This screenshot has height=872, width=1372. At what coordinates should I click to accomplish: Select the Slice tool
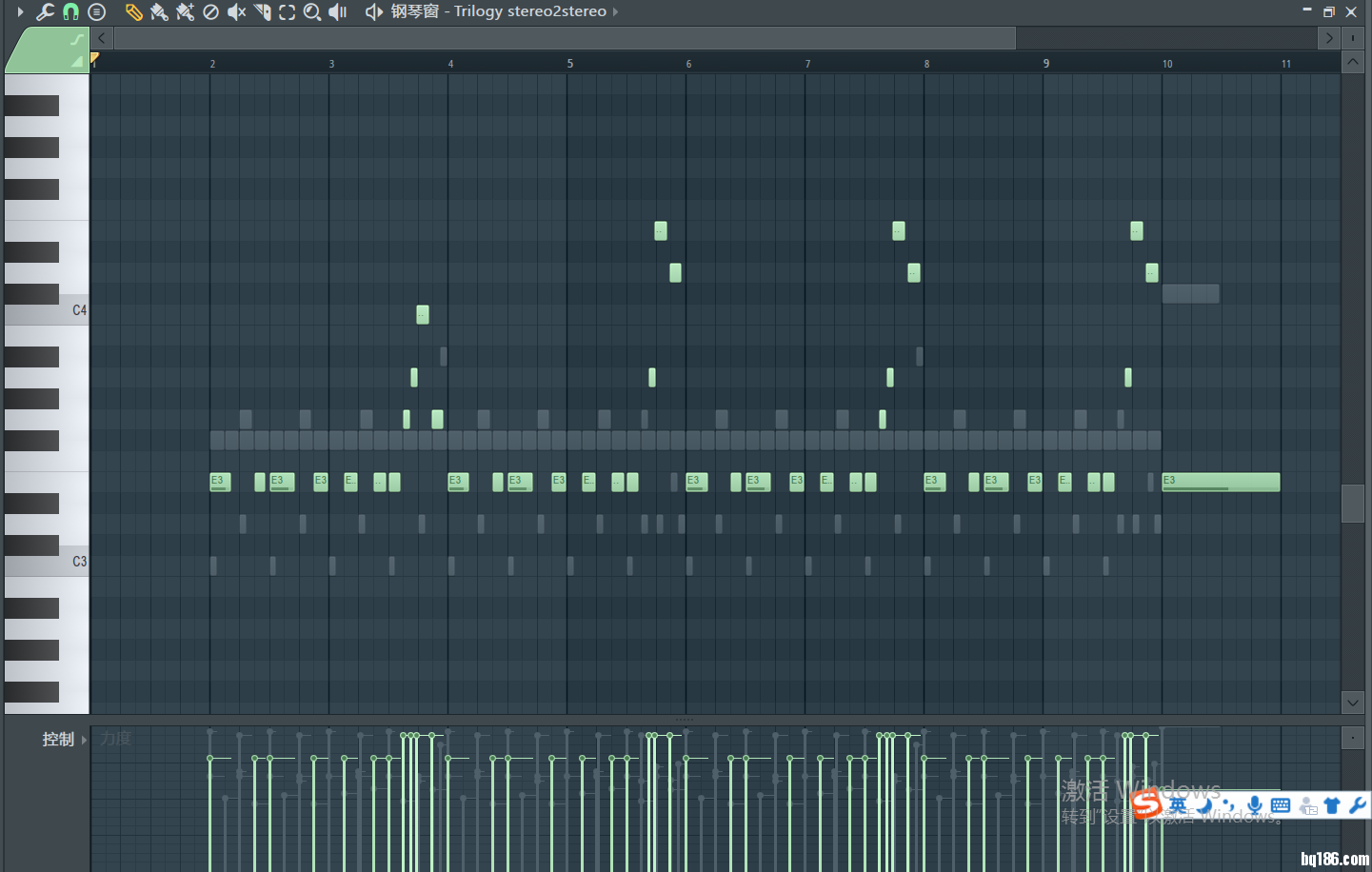click(262, 12)
